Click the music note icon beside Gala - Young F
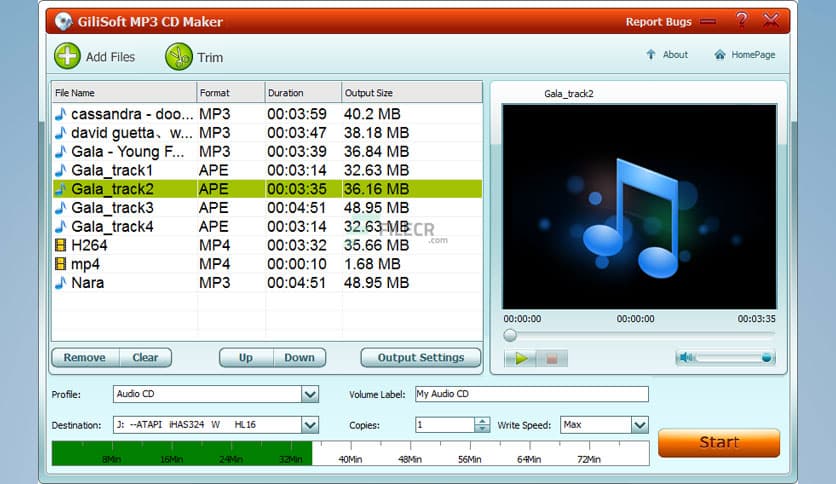The image size is (836, 484). (61, 151)
